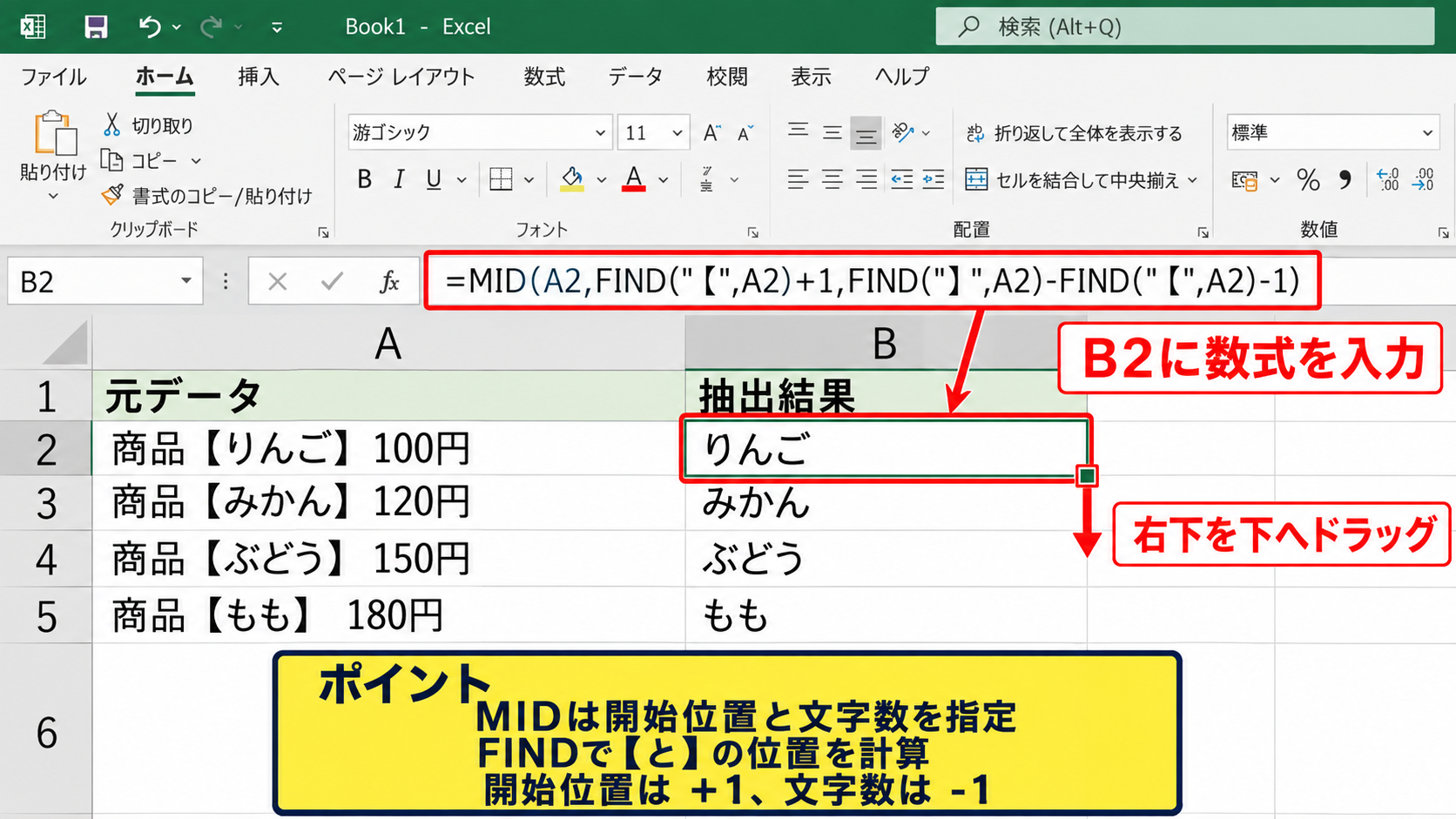The width and height of the screenshot is (1456, 819).
Task: Click cell 商品【みかん】120円
Action: (x=389, y=503)
